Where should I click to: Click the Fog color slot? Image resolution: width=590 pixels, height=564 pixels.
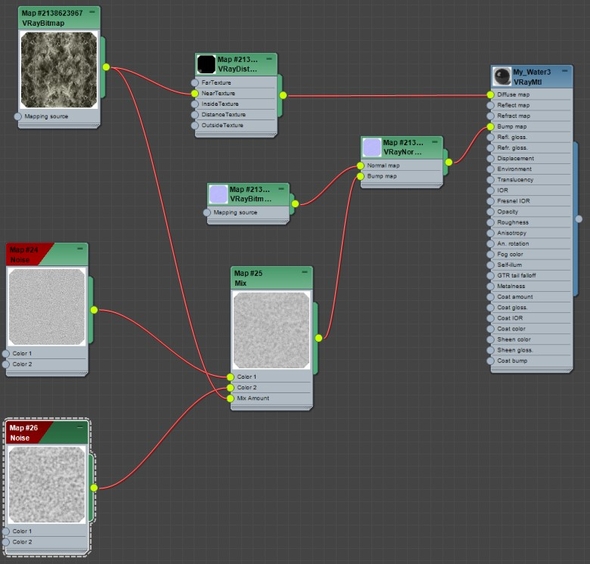pyautogui.click(x=530, y=254)
